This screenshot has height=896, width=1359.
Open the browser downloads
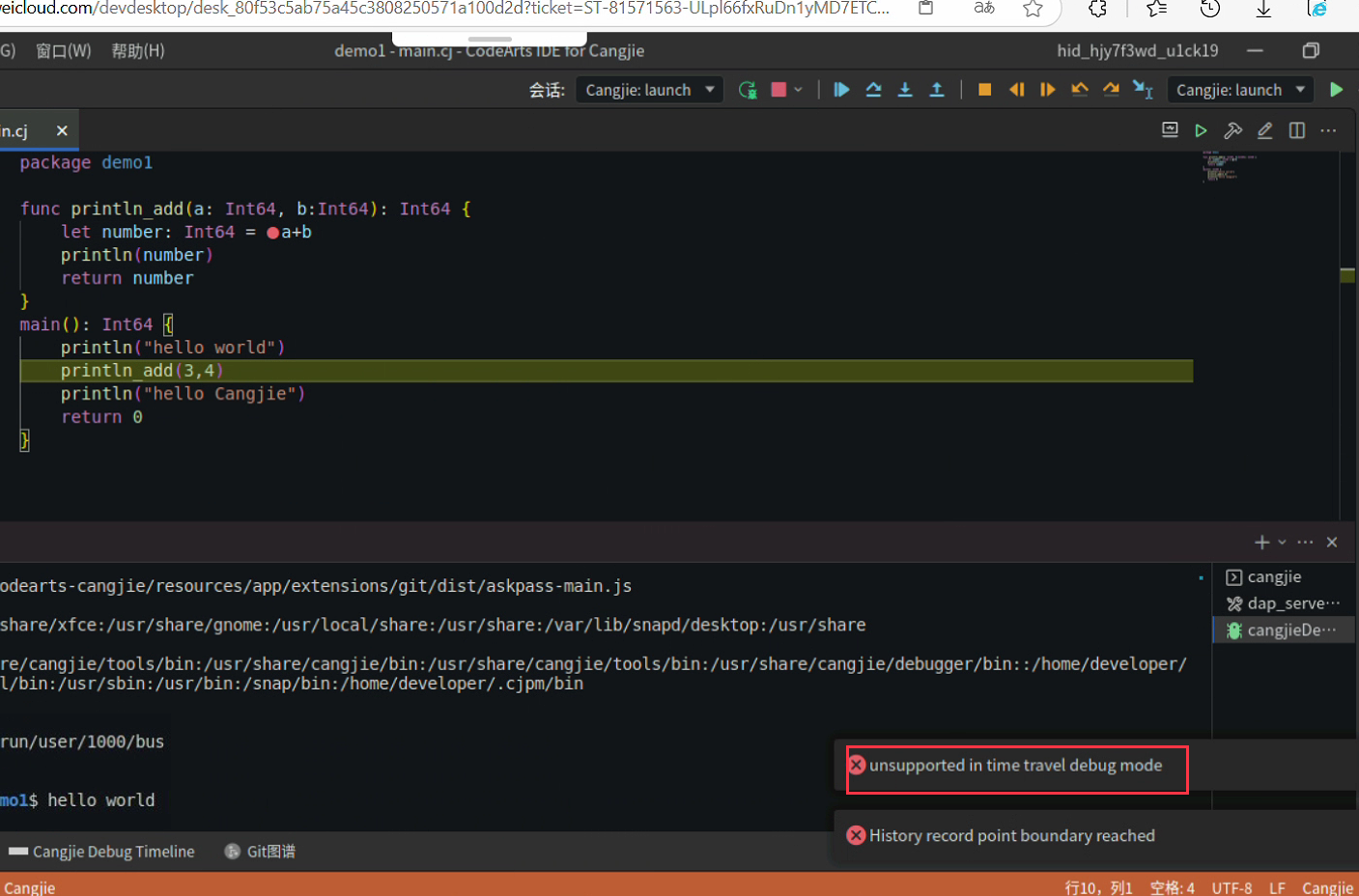(1263, 9)
